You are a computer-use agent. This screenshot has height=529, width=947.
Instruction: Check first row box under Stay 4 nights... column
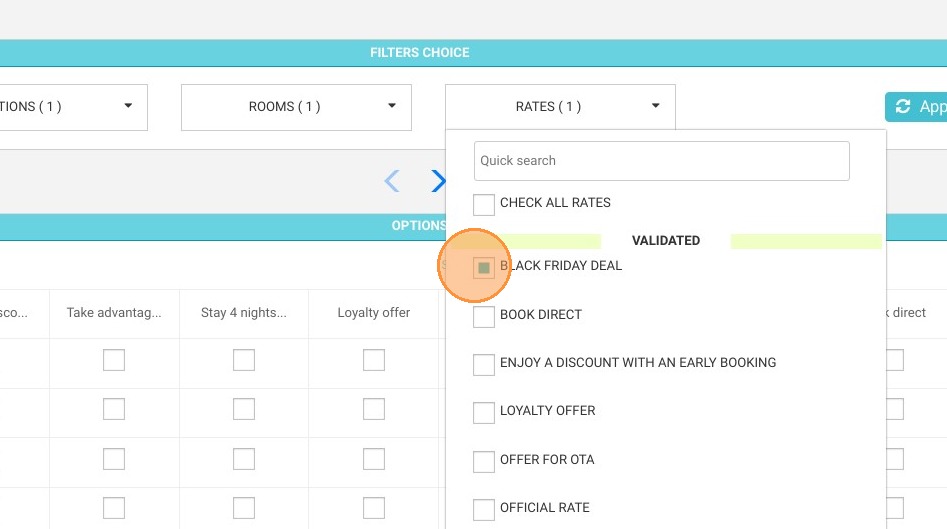(244, 360)
